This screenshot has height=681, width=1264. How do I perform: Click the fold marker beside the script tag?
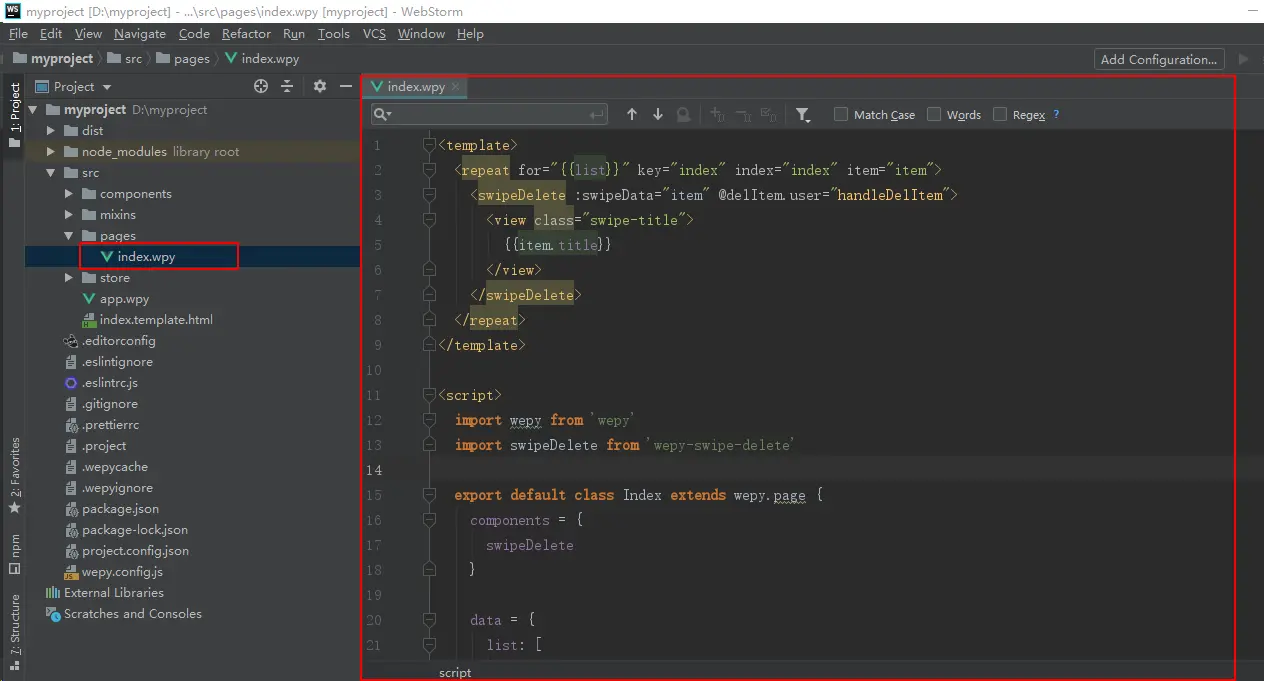tap(429, 395)
